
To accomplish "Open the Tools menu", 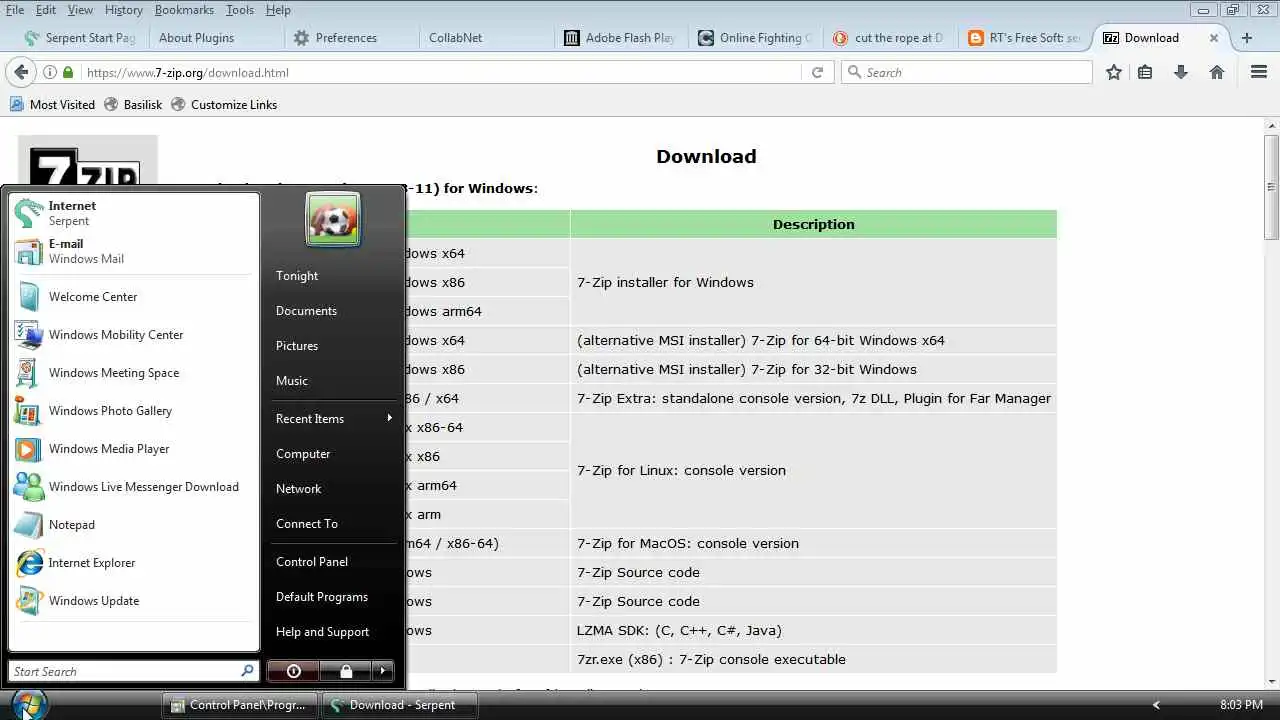I will tap(240, 10).
